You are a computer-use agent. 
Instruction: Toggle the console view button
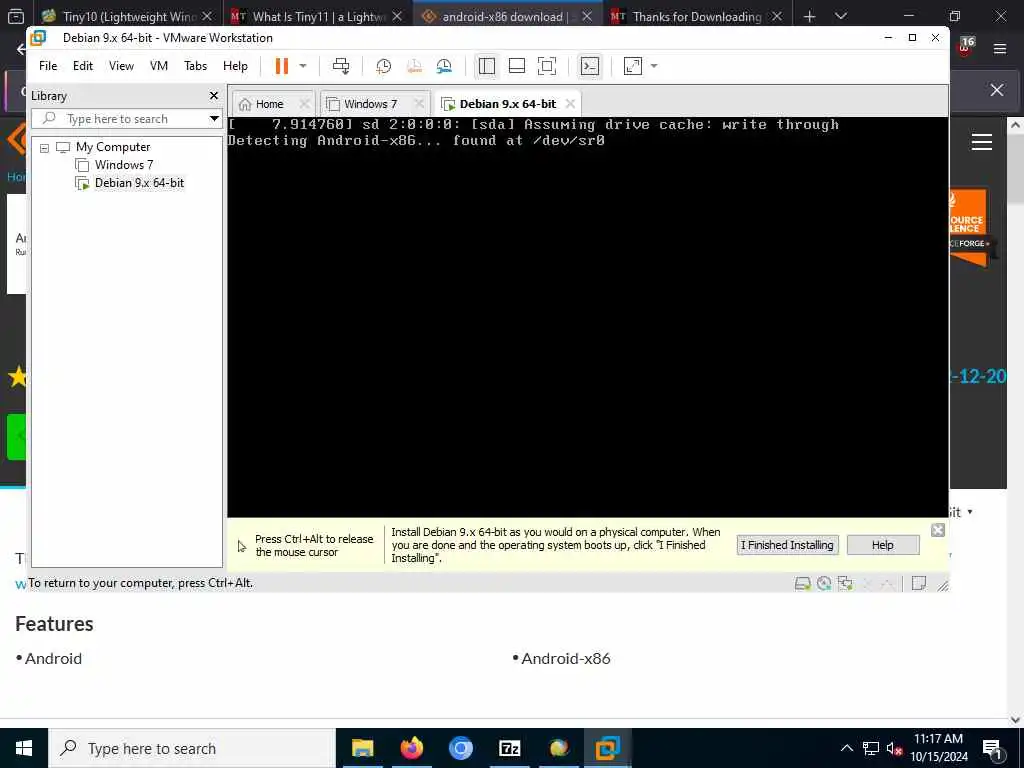click(590, 66)
